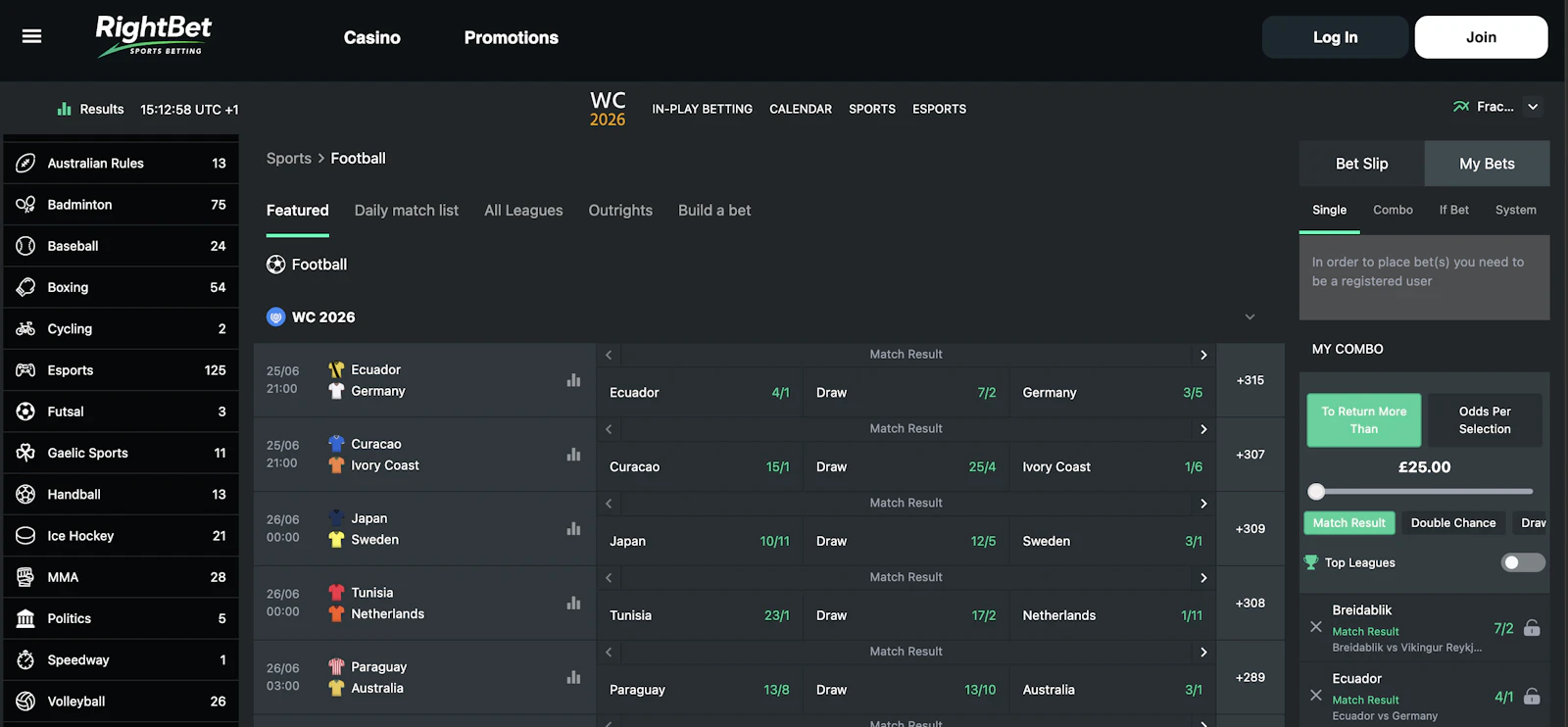Screen dimensions: 1568x727
Task: Click the MMA glove icon
Action: pos(25,577)
